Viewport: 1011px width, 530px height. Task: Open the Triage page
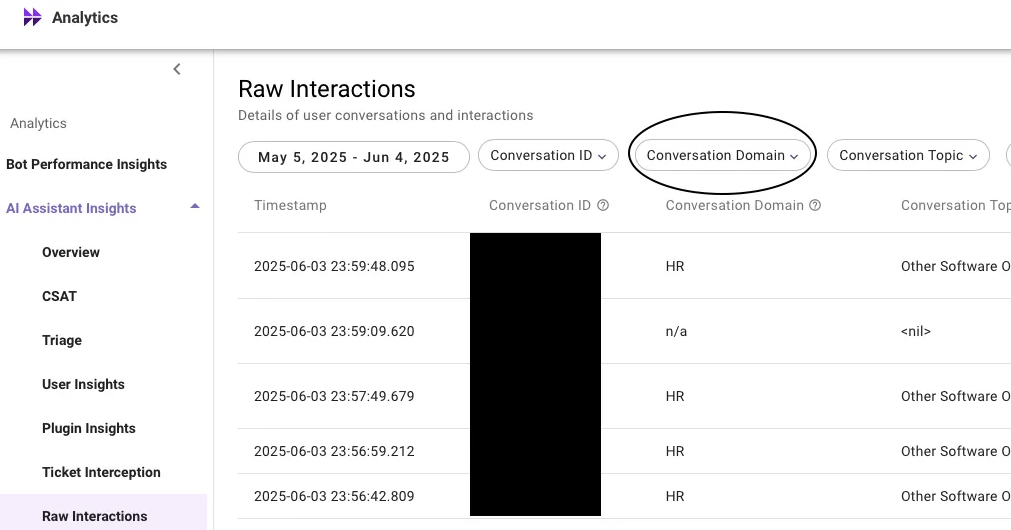(62, 340)
